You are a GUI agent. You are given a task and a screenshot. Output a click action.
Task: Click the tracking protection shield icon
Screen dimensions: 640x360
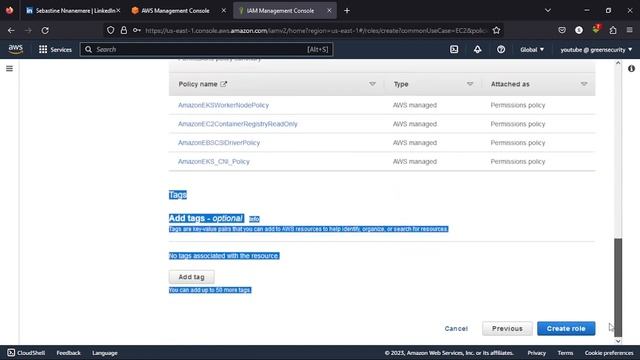[x=111, y=30]
